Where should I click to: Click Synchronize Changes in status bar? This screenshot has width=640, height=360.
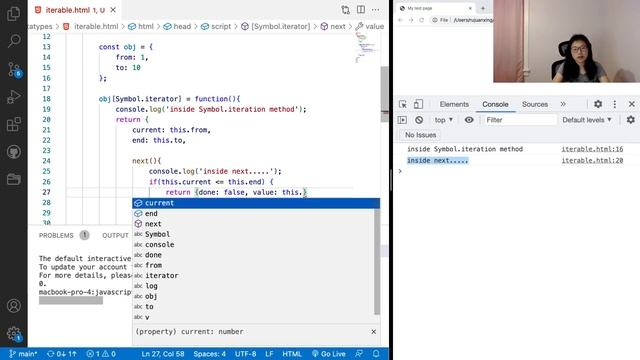click(62, 354)
